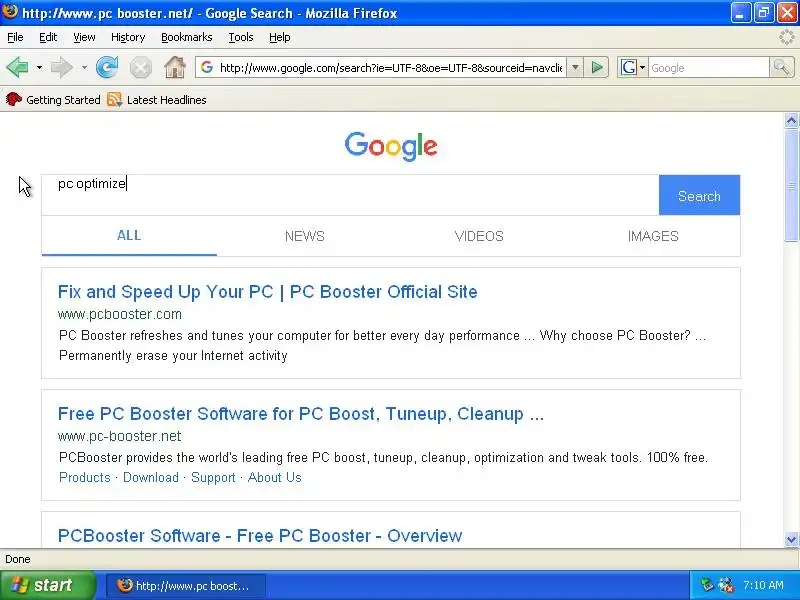Open the Tools menu
This screenshot has height=600, width=800.
point(241,37)
